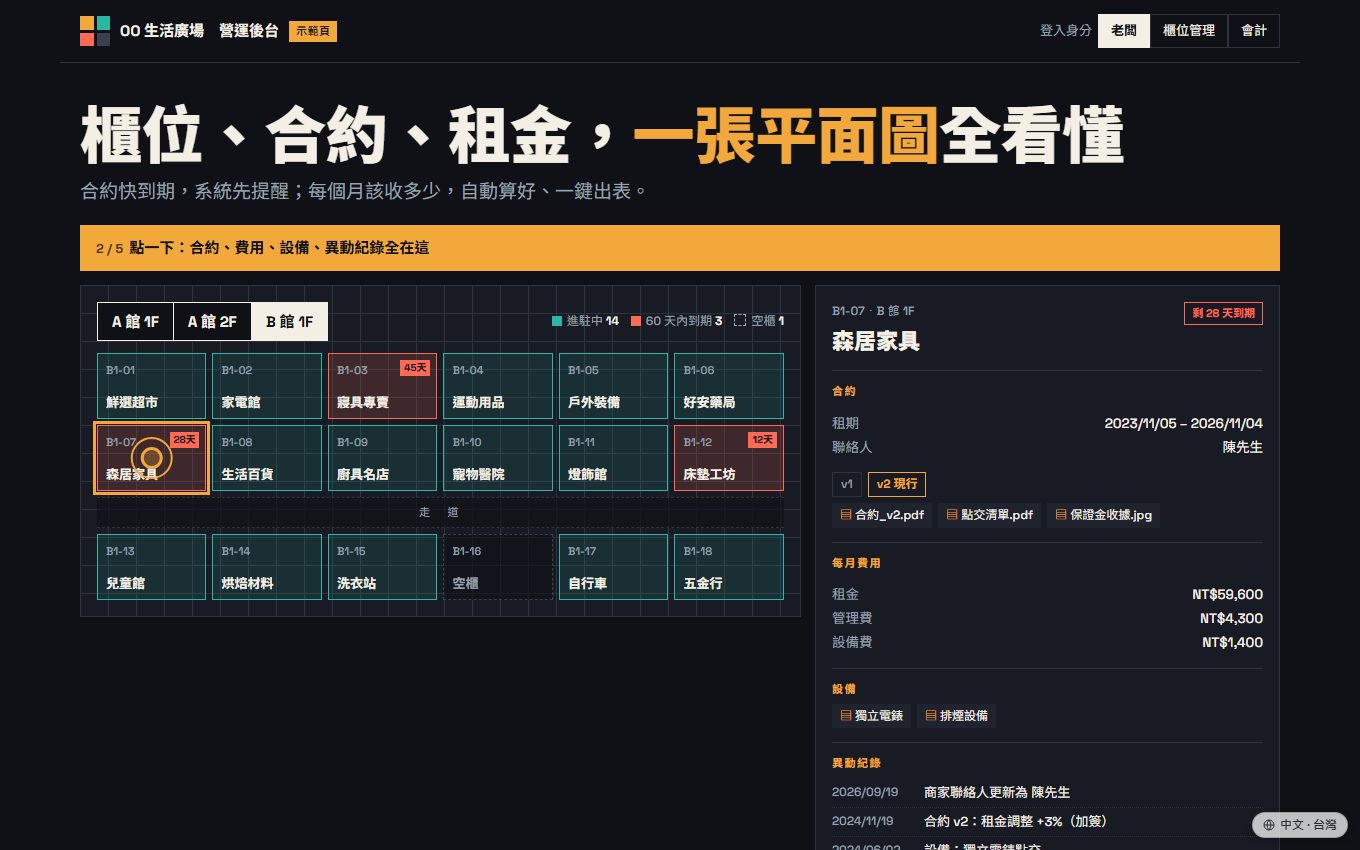The image size is (1360, 850).
Task: Click the file icon on 合約_v2.pdf
Action: click(846, 515)
